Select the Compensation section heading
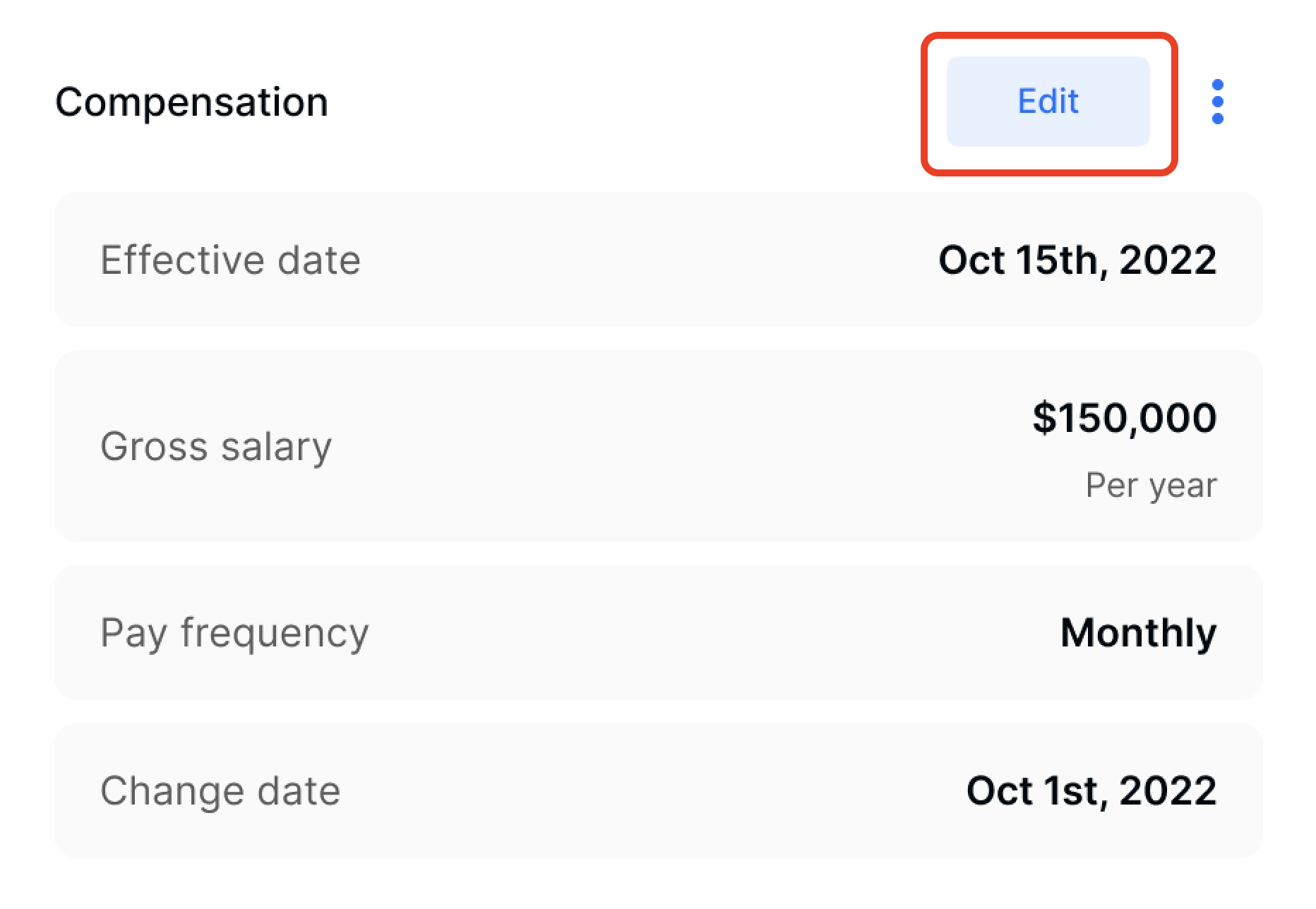Image resolution: width=1316 pixels, height=909 pixels. pyautogui.click(x=192, y=102)
